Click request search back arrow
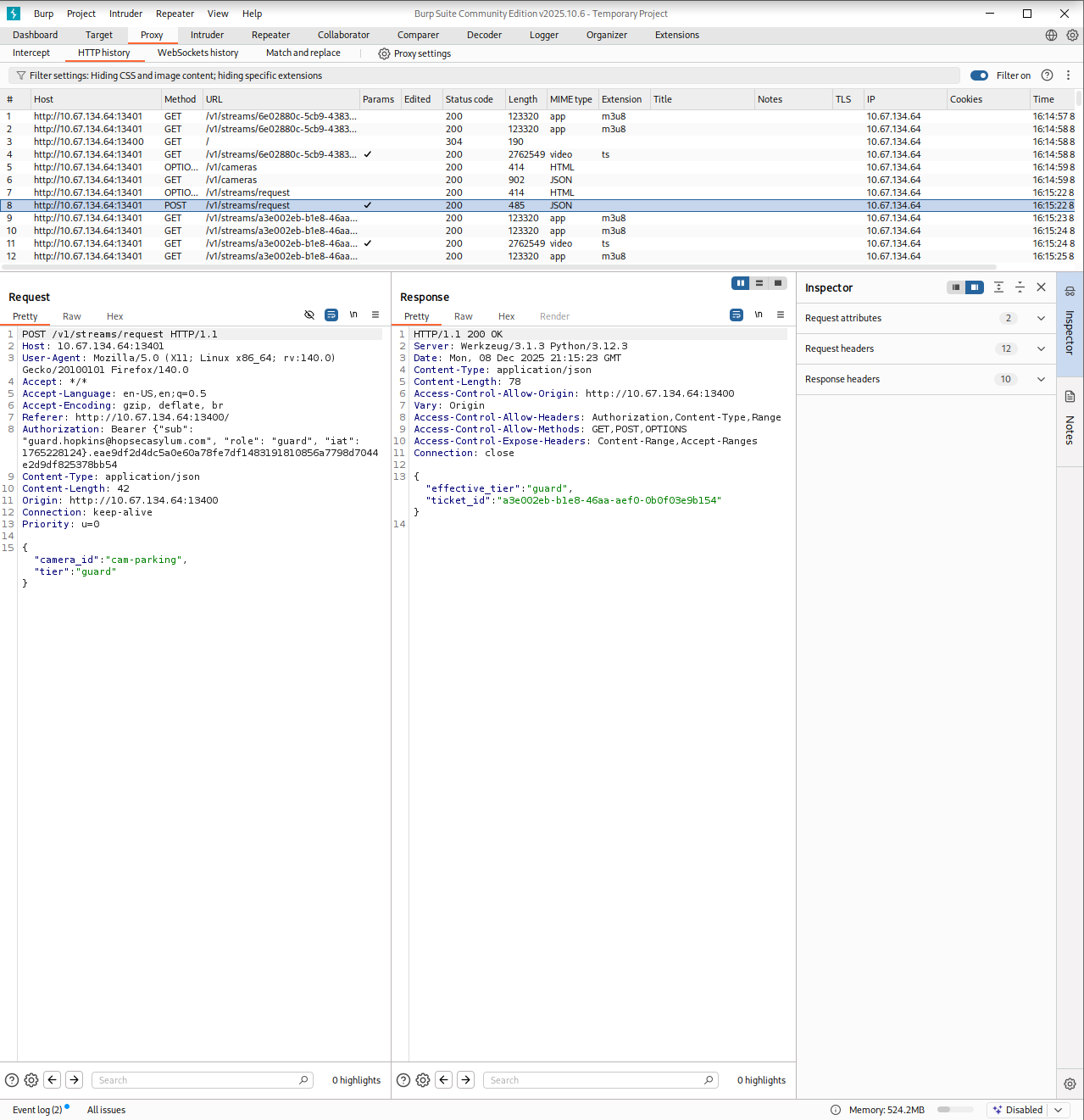Viewport: 1084px width, 1120px height. (53, 1080)
